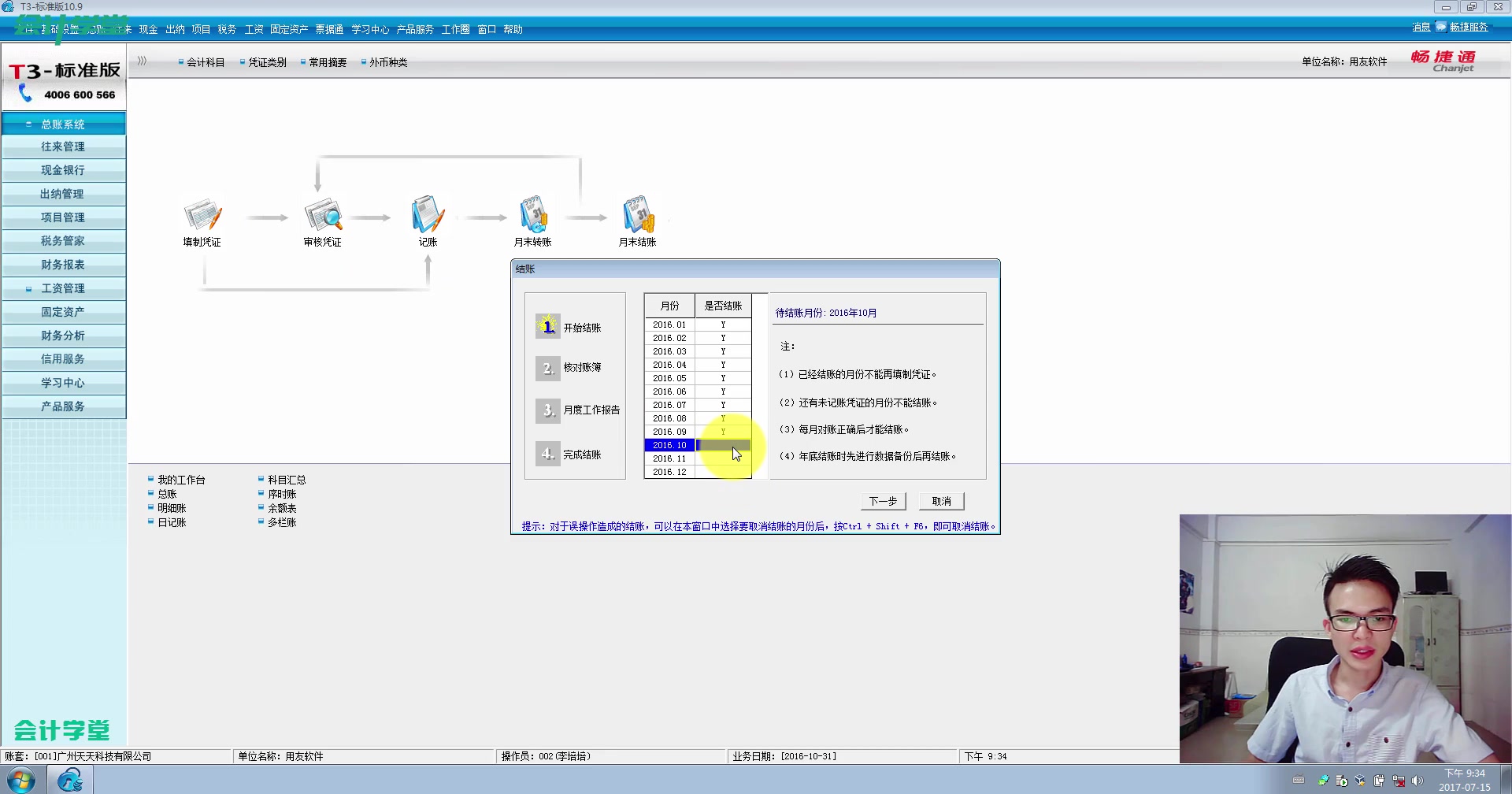Open the 票据通 menu

pos(329,29)
